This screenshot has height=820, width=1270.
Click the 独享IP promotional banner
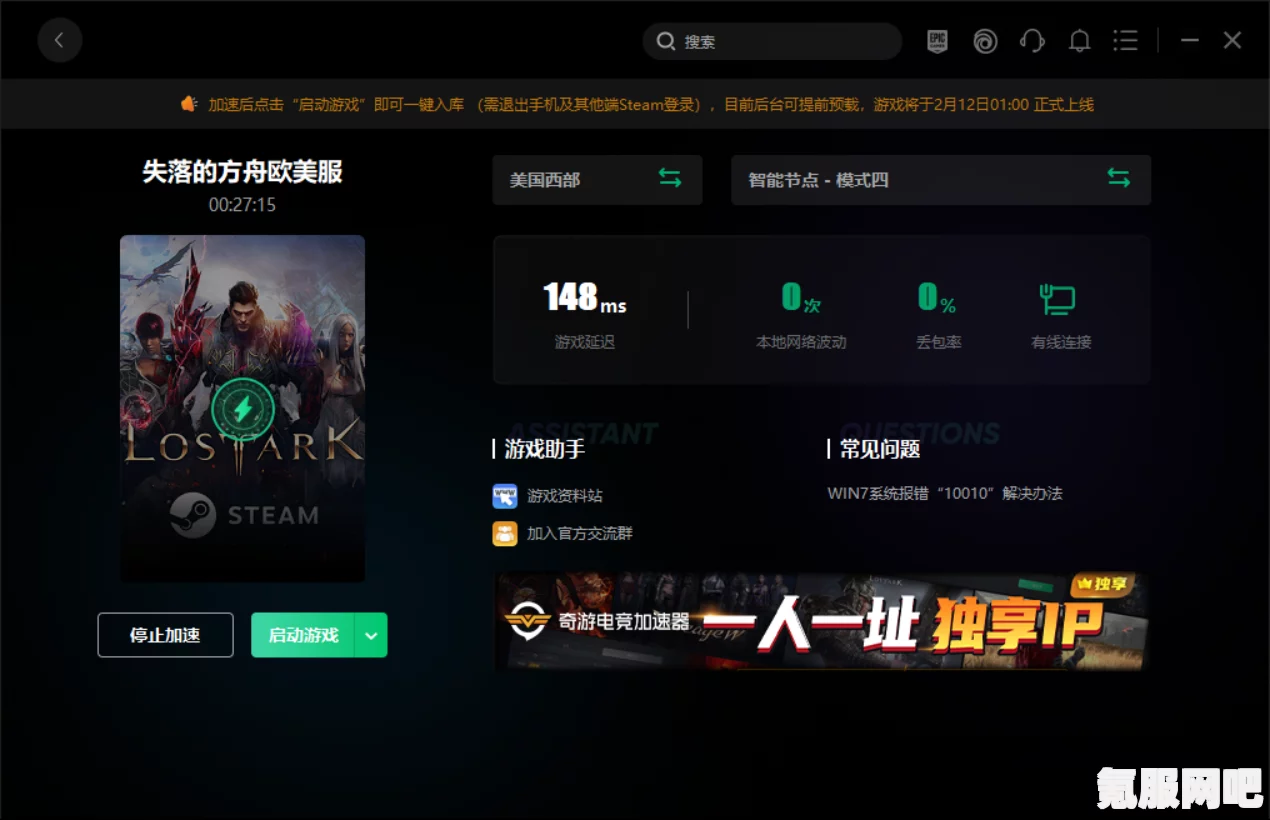(x=821, y=621)
